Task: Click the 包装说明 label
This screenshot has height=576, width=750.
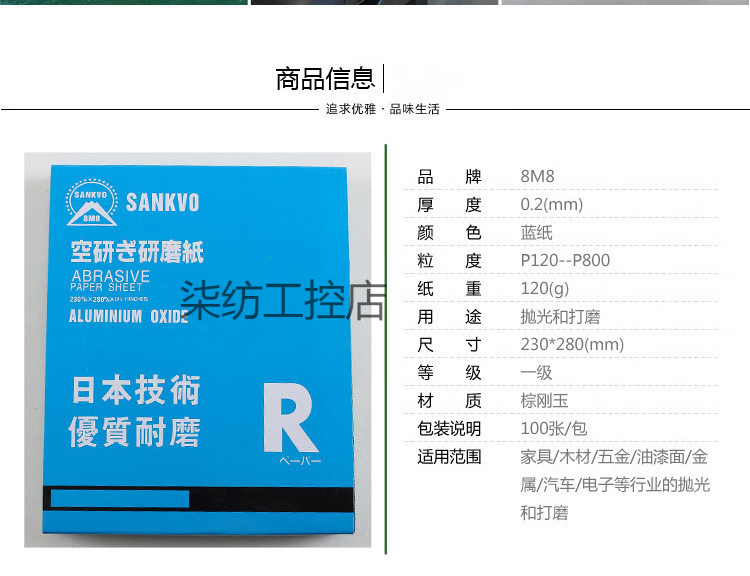Action: point(449,428)
